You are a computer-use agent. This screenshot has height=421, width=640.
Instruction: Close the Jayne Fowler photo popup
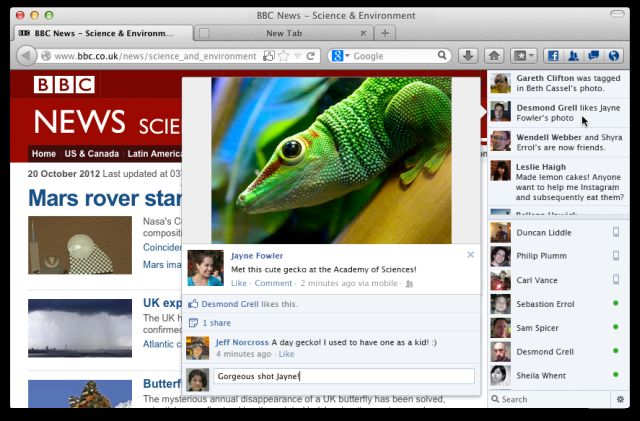click(470, 255)
